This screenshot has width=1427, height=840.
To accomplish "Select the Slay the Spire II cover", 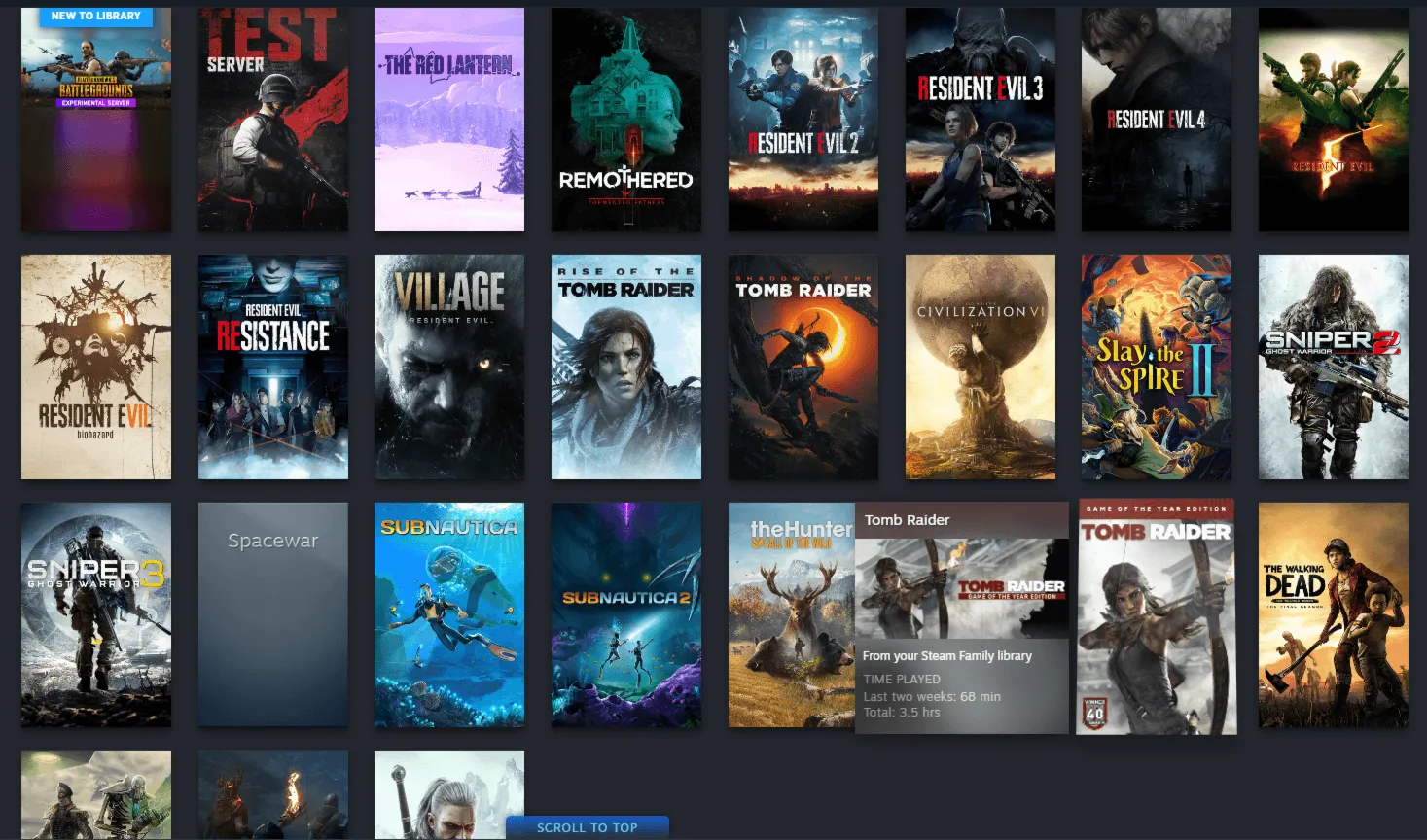I will 1157,367.
